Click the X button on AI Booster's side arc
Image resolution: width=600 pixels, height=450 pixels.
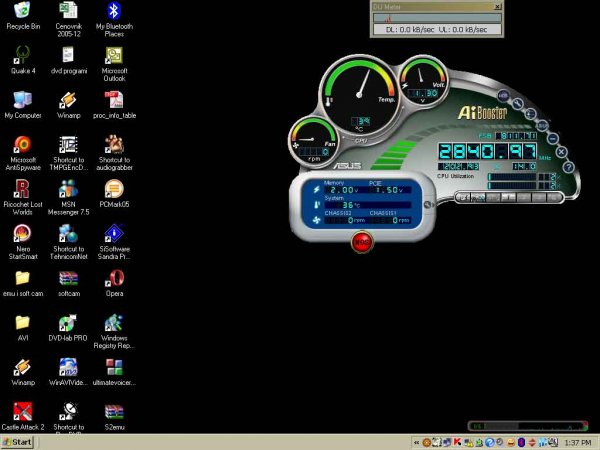tap(561, 152)
